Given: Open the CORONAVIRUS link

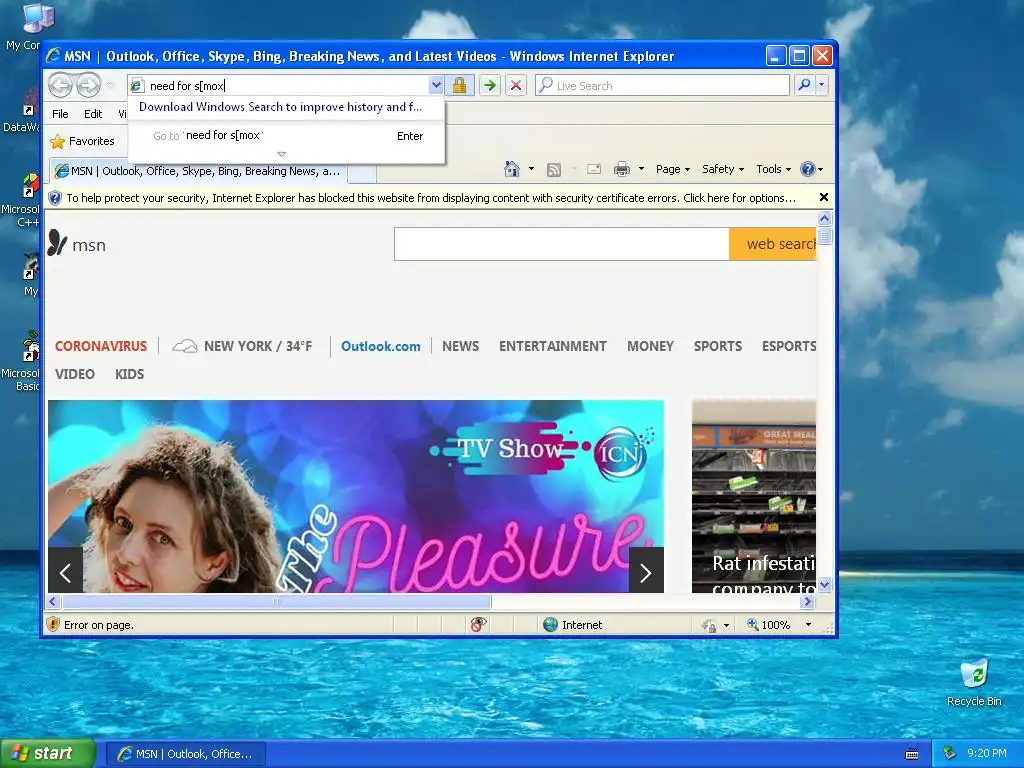Looking at the screenshot, I should coord(101,346).
